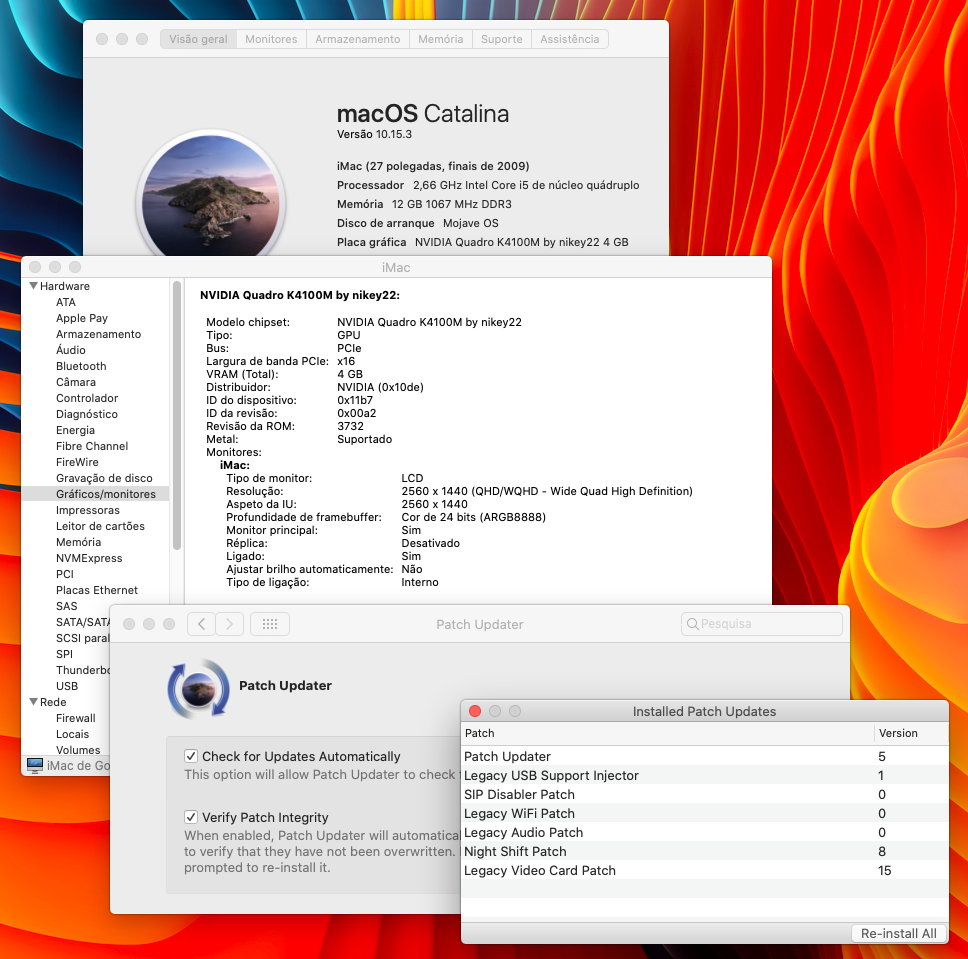Click the Patch Updater app icon

(200, 688)
